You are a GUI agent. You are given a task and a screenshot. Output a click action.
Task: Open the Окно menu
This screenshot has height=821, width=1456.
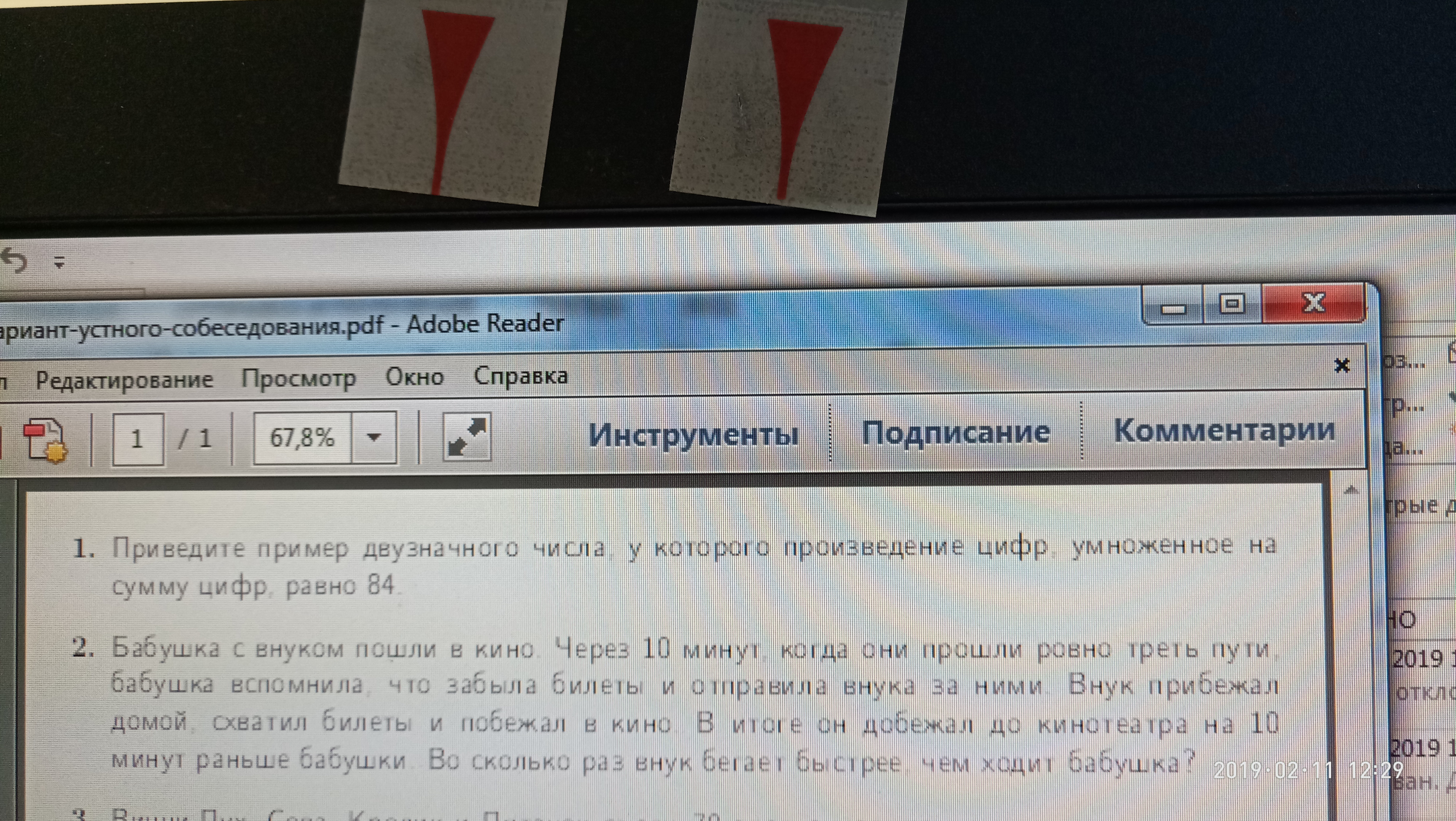[414, 377]
